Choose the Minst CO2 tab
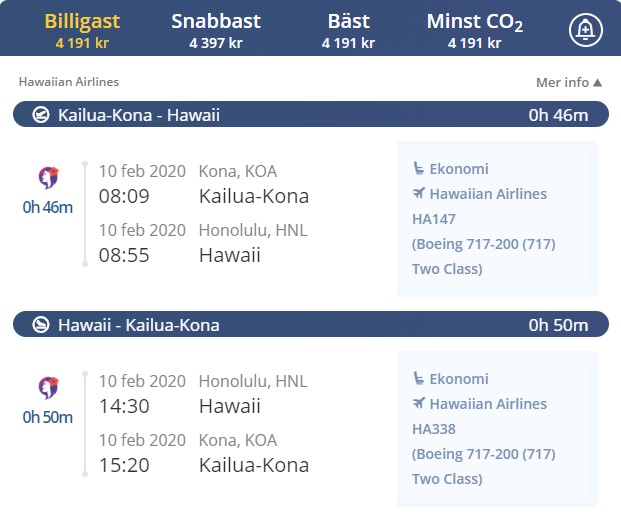Image resolution: width=621 pixels, height=514 pixels. point(475,30)
